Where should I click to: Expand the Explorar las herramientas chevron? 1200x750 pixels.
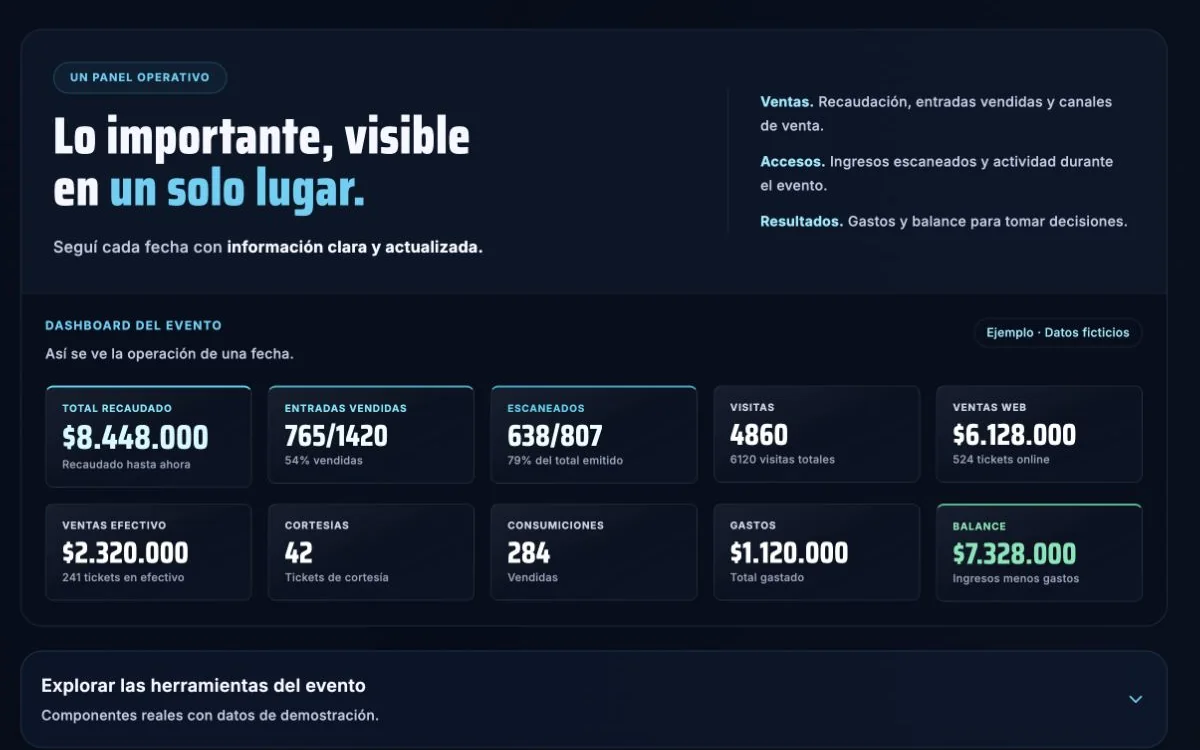1135,699
